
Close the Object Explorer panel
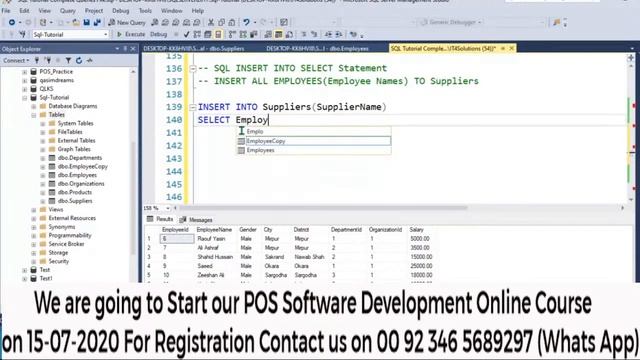pyautogui.click(x=133, y=49)
